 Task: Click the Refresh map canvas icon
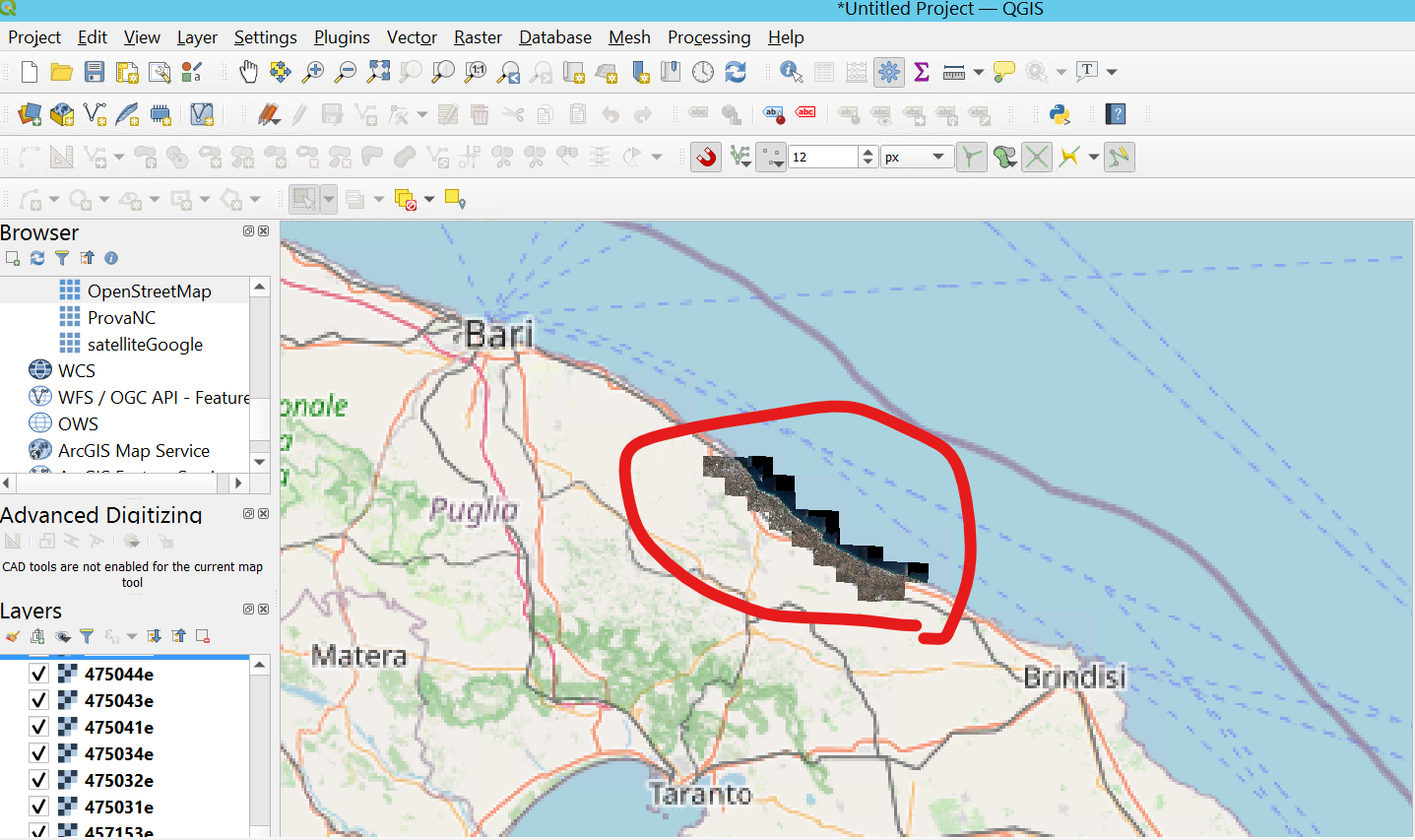(736, 72)
